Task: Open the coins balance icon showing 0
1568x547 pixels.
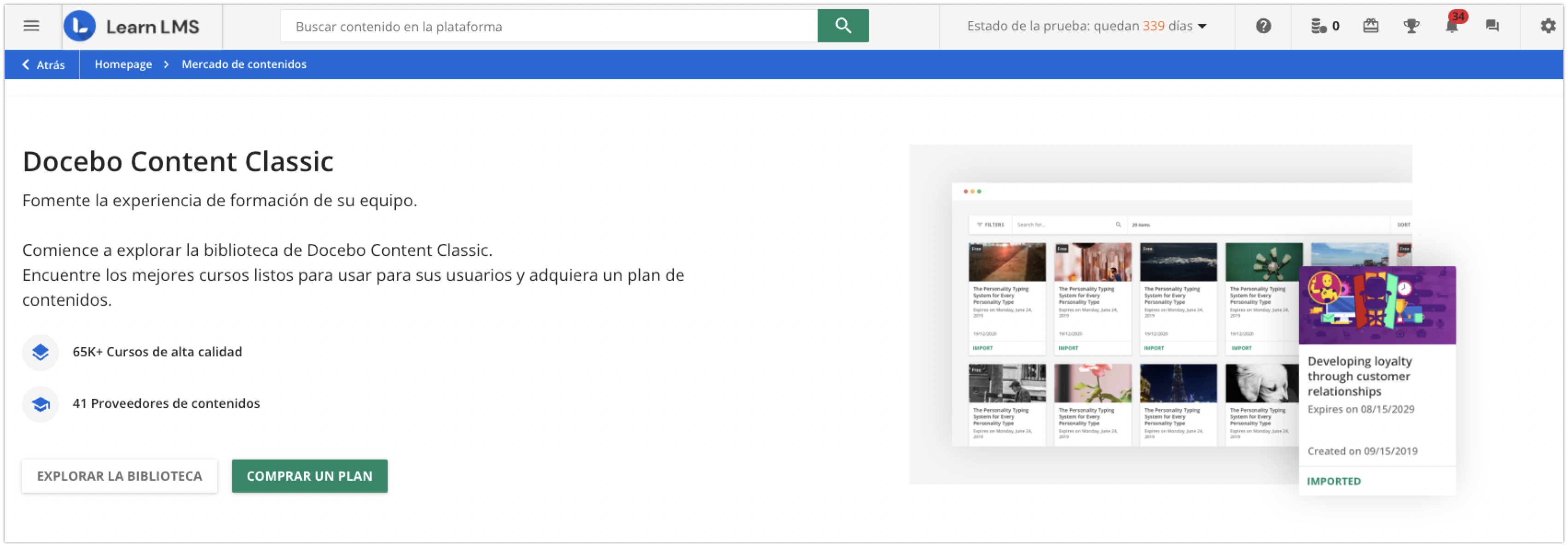Action: pos(1324,26)
